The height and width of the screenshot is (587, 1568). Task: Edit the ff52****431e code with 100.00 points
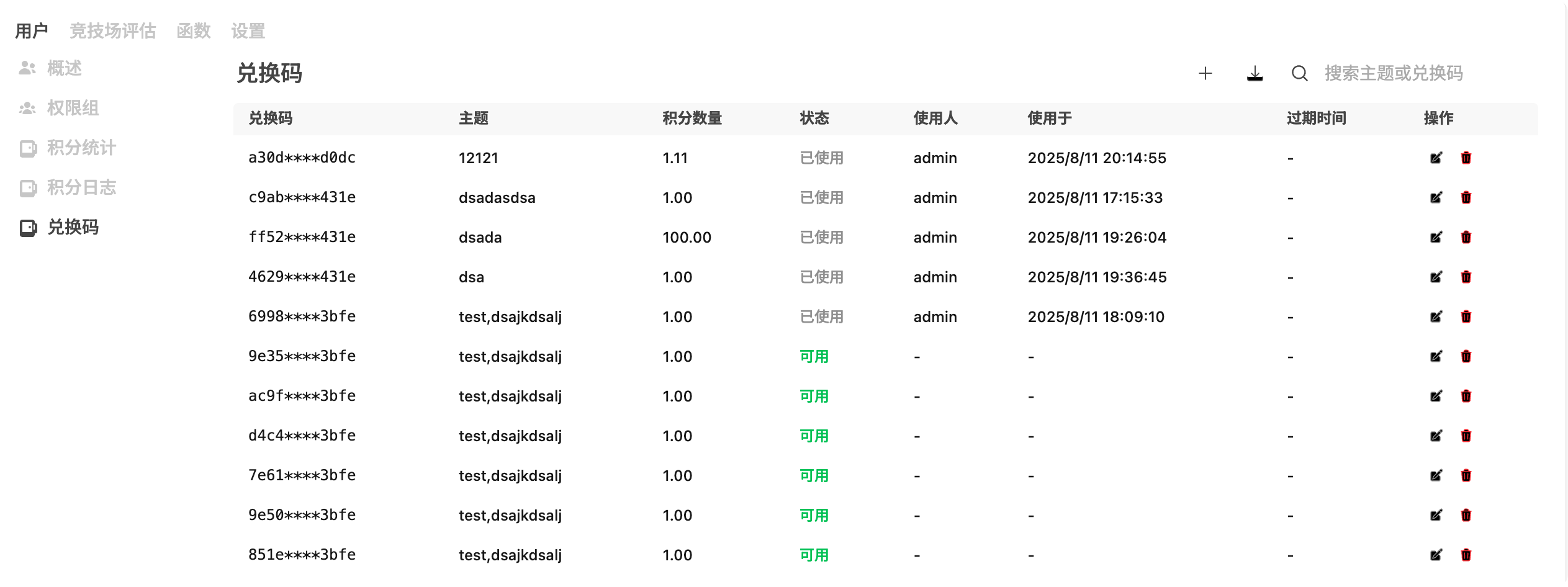tap(1436, 238)
